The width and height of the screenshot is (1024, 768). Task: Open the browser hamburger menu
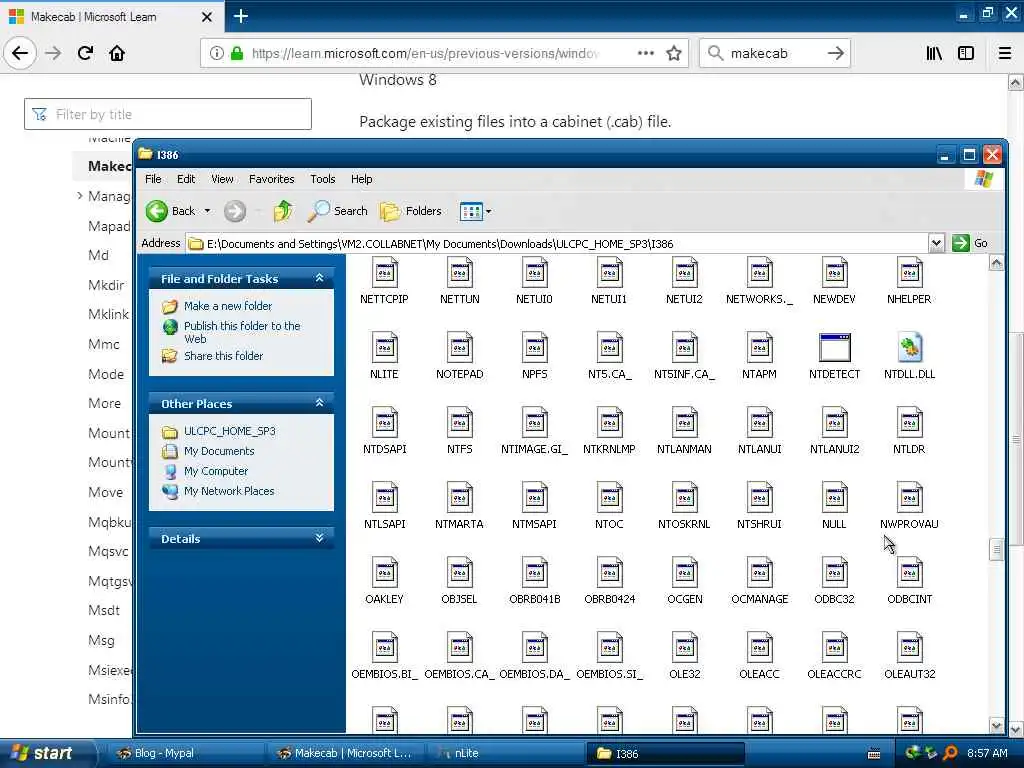click(1004, 53)
